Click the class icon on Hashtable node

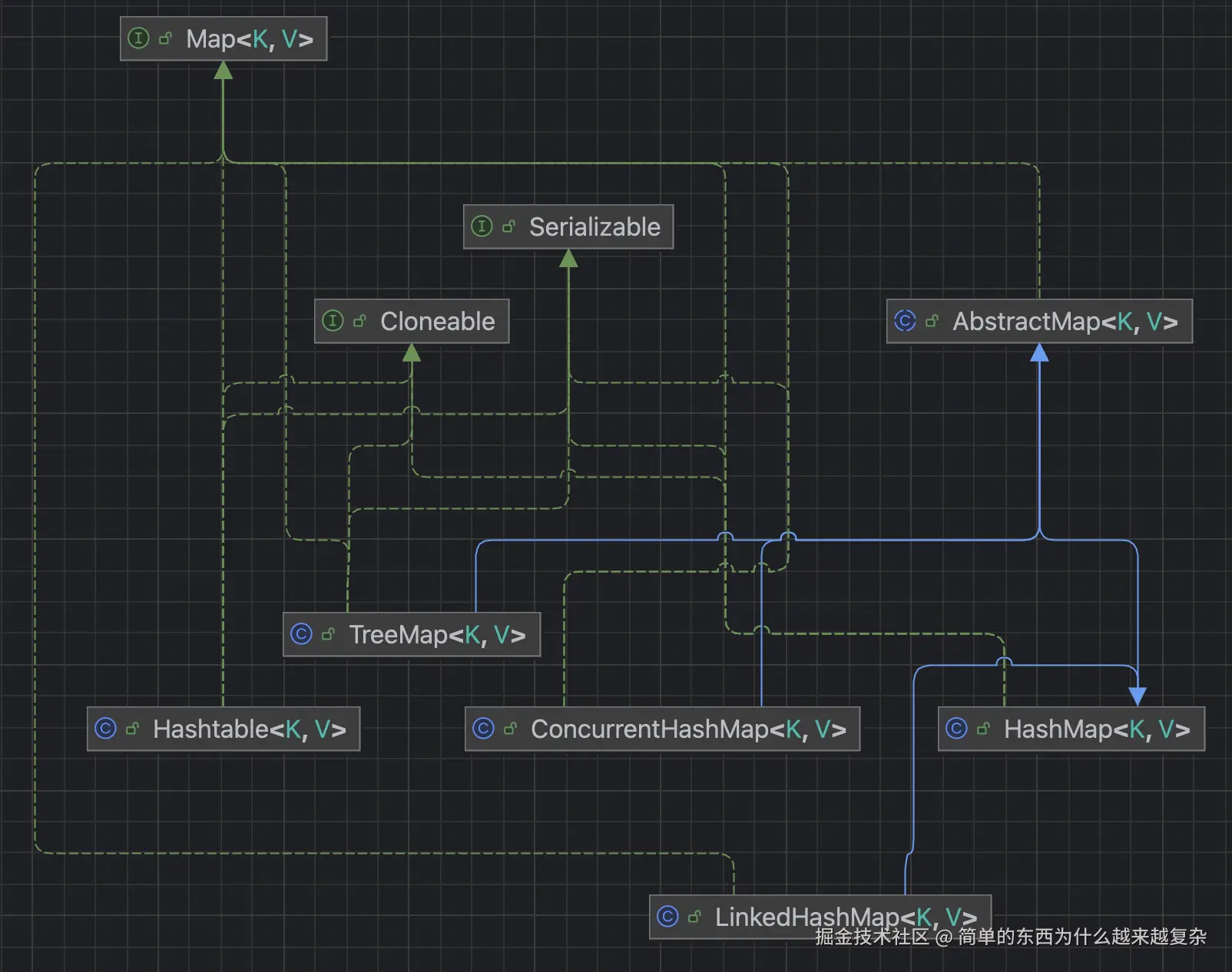click(x=105, y=729)
